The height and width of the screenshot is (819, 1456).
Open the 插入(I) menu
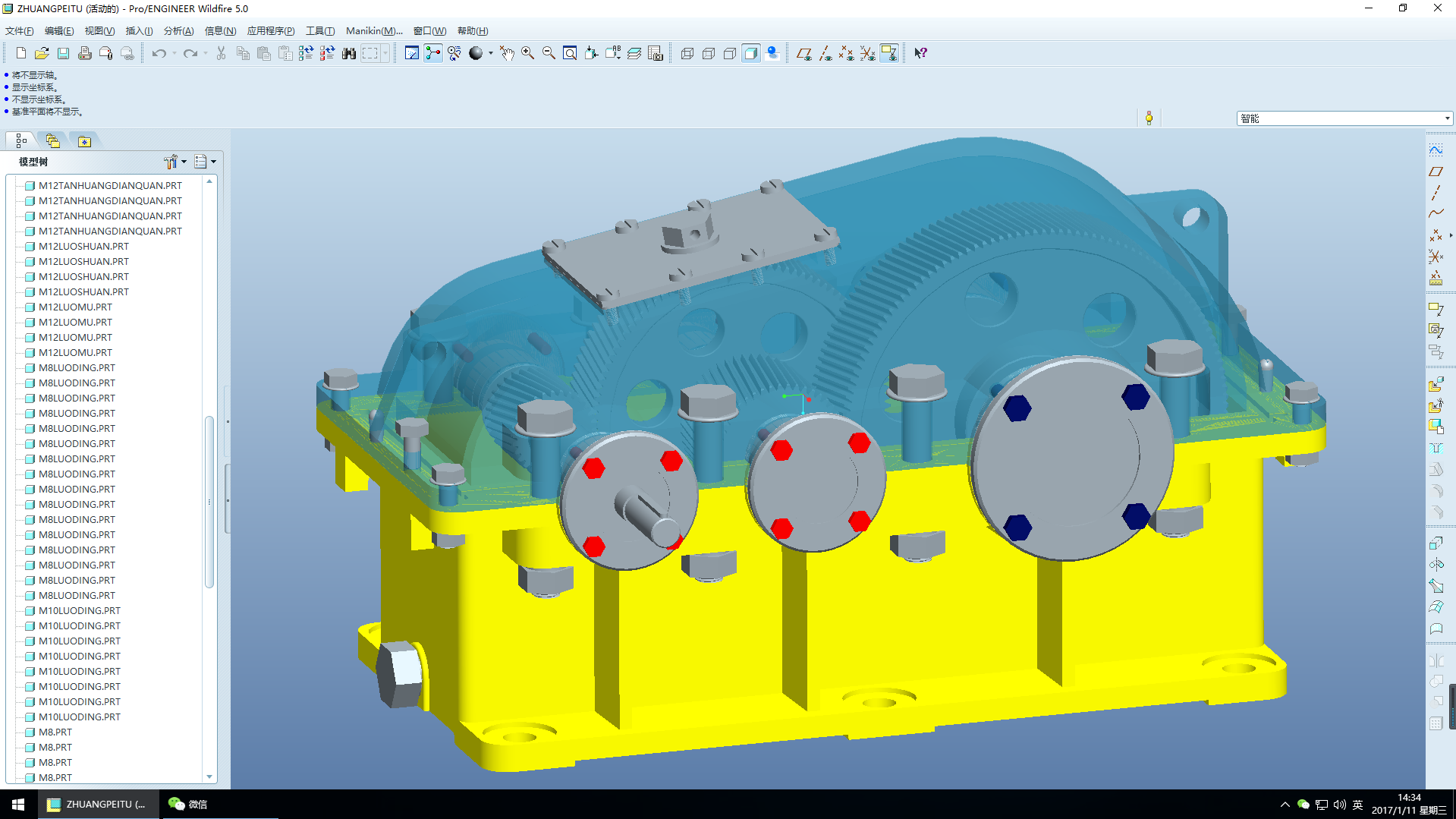point(139,31)
